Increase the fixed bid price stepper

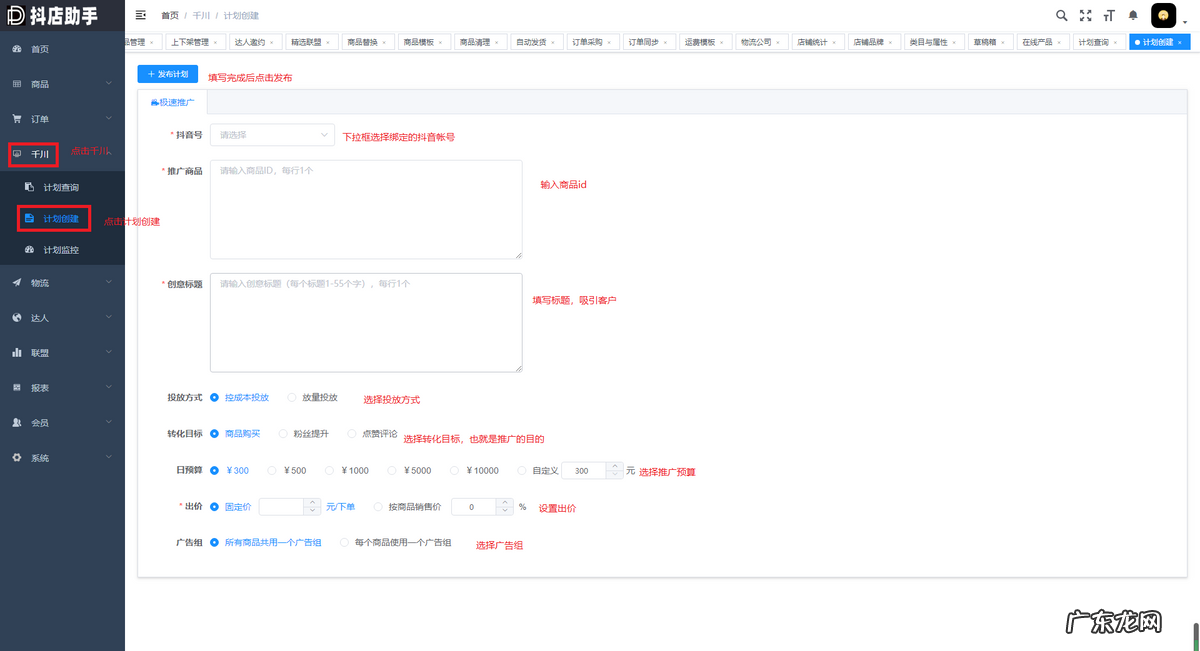tap(312, 503)
